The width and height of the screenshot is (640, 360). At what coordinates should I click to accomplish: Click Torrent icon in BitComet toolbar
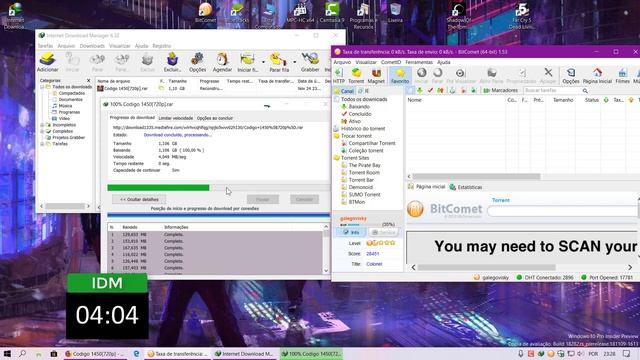pos(356,76)
